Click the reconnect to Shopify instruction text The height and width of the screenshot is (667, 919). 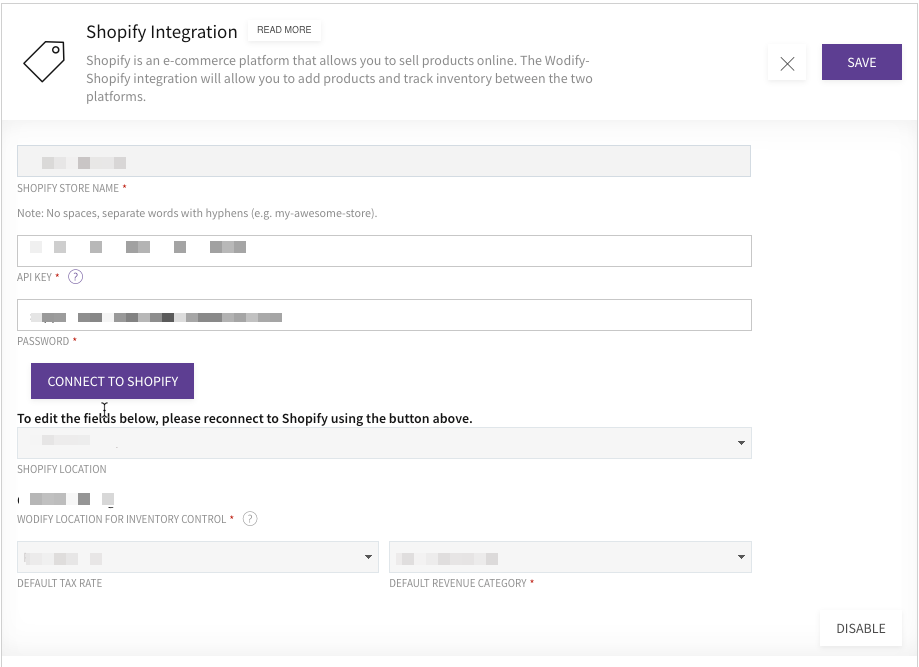244,418
